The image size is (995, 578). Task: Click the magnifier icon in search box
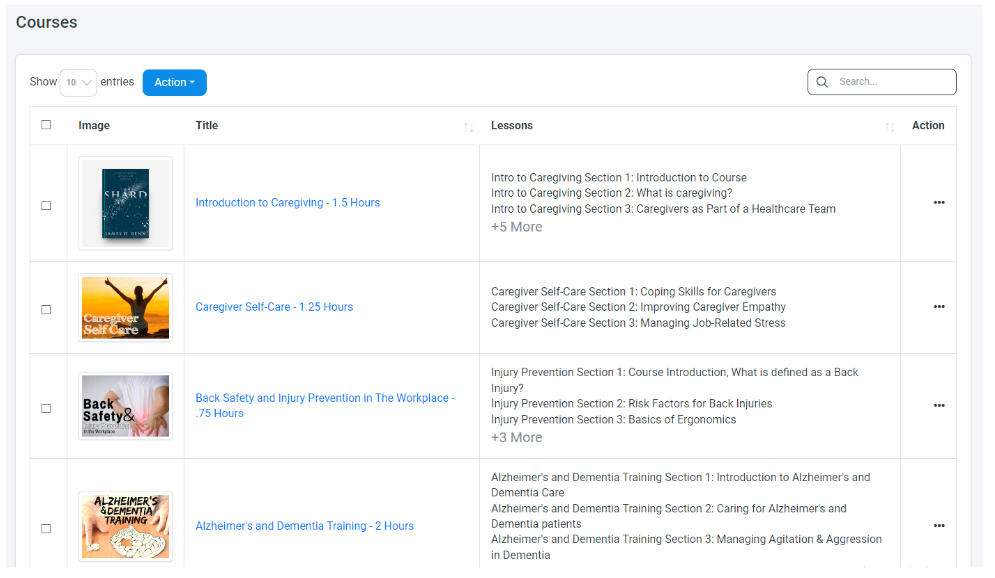[x=822, y=82]
